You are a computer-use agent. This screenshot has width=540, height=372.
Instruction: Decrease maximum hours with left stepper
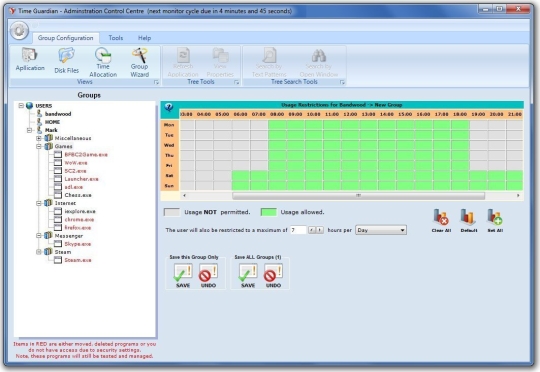click(x=312, y=230)
